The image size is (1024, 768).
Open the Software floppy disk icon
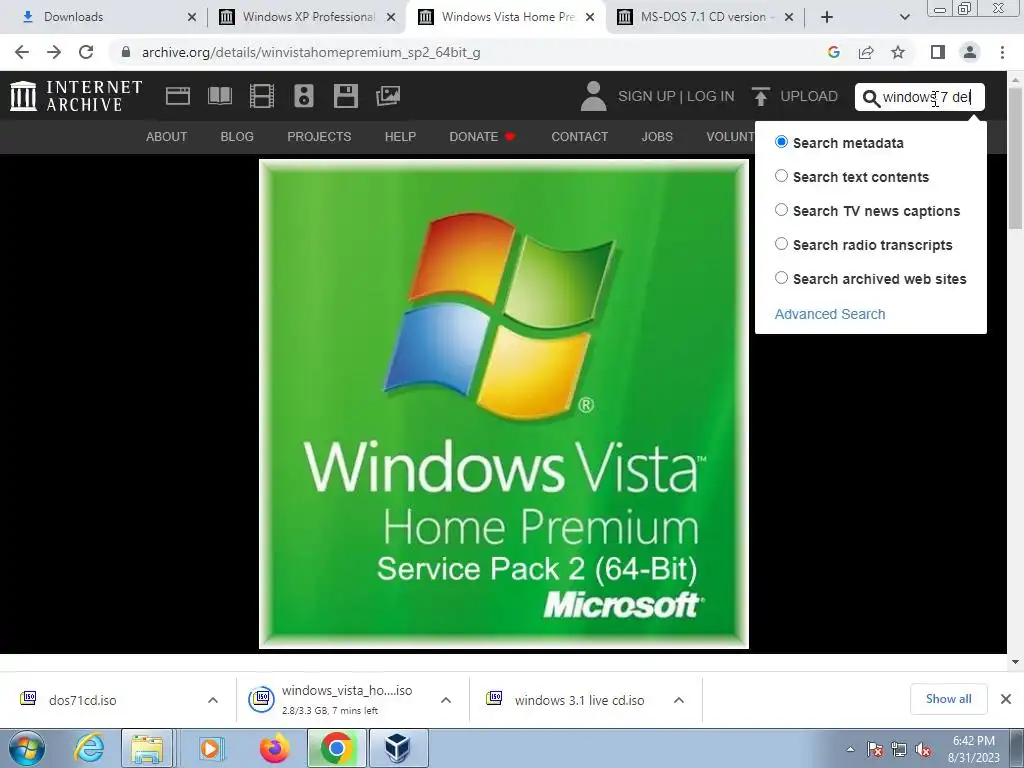point(345,96)
